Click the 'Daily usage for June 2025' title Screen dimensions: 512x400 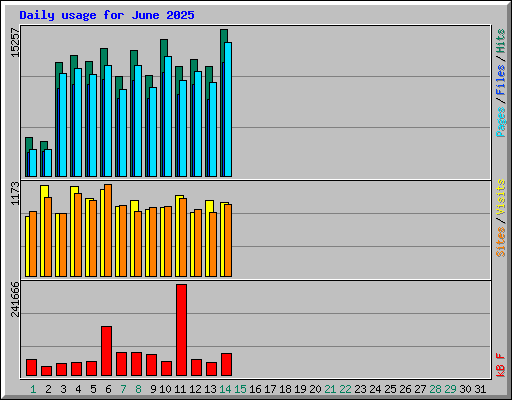pyautogui.click(x=107, y=15)
